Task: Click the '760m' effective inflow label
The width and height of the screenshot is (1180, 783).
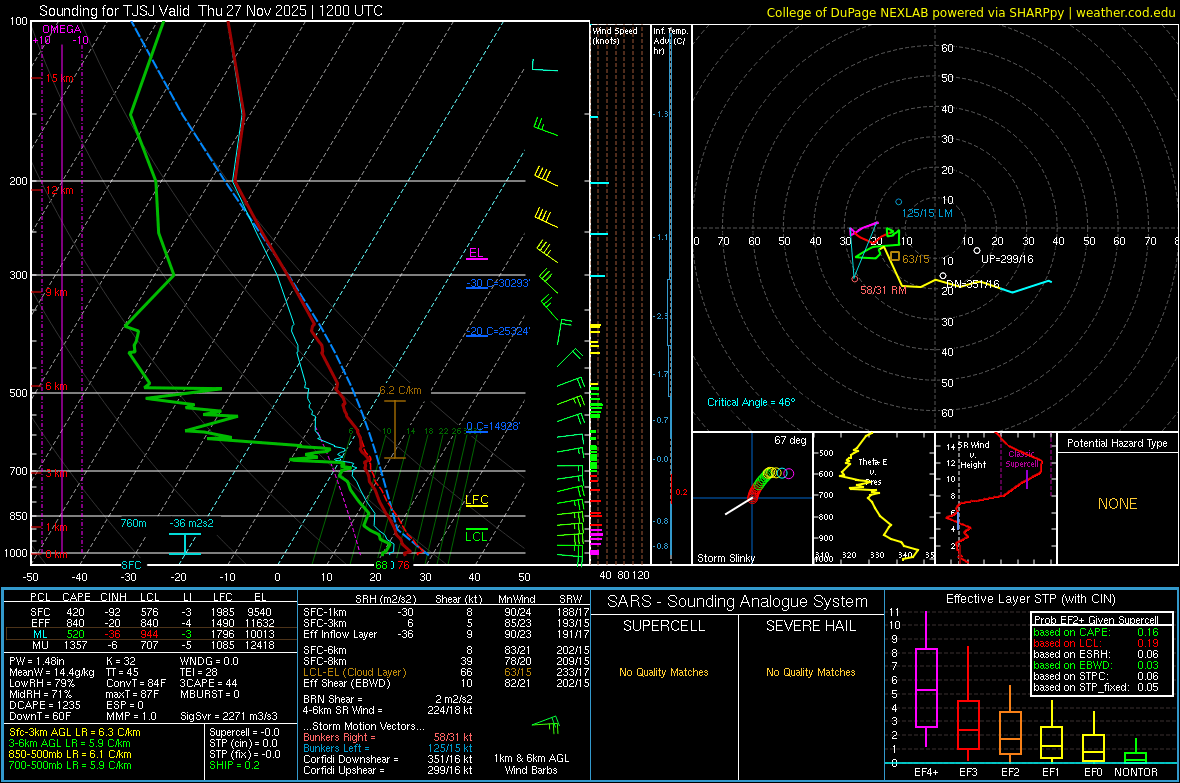Action: (133, 523)
